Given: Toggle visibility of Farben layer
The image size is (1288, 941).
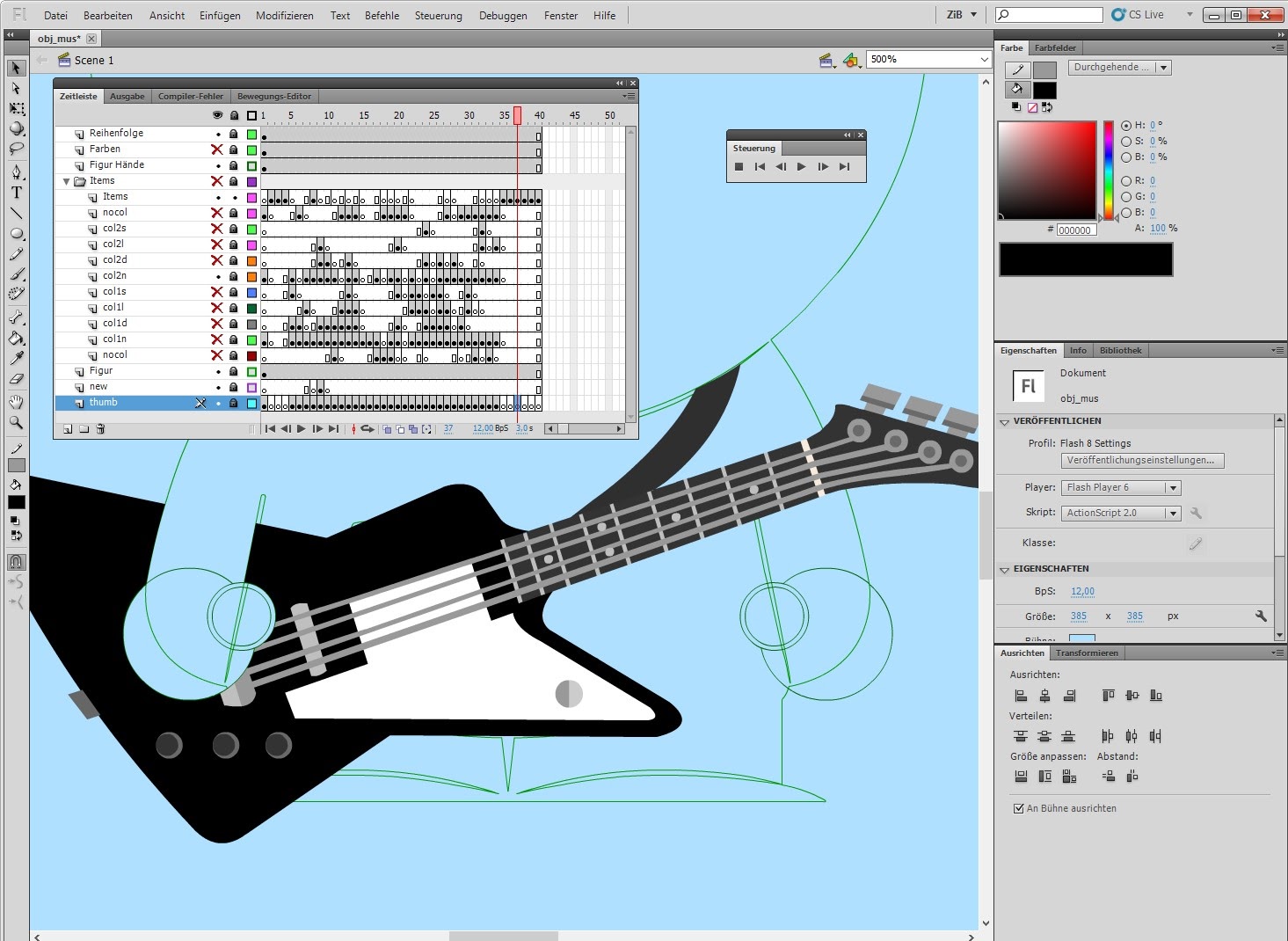Looking at the screenshot, I should tap(217, 150).
